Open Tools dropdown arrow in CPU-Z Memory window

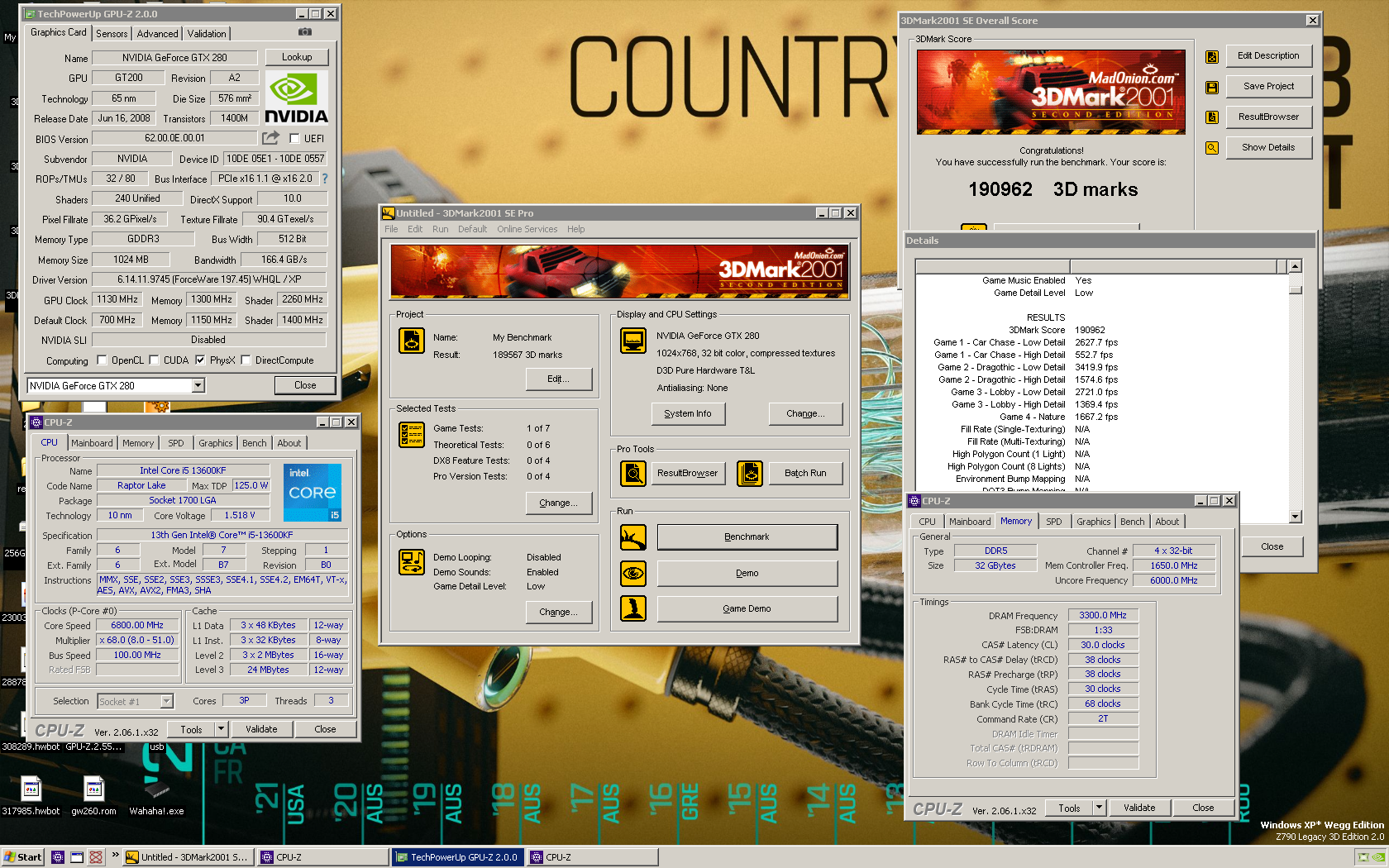[x=1099, y=808]
